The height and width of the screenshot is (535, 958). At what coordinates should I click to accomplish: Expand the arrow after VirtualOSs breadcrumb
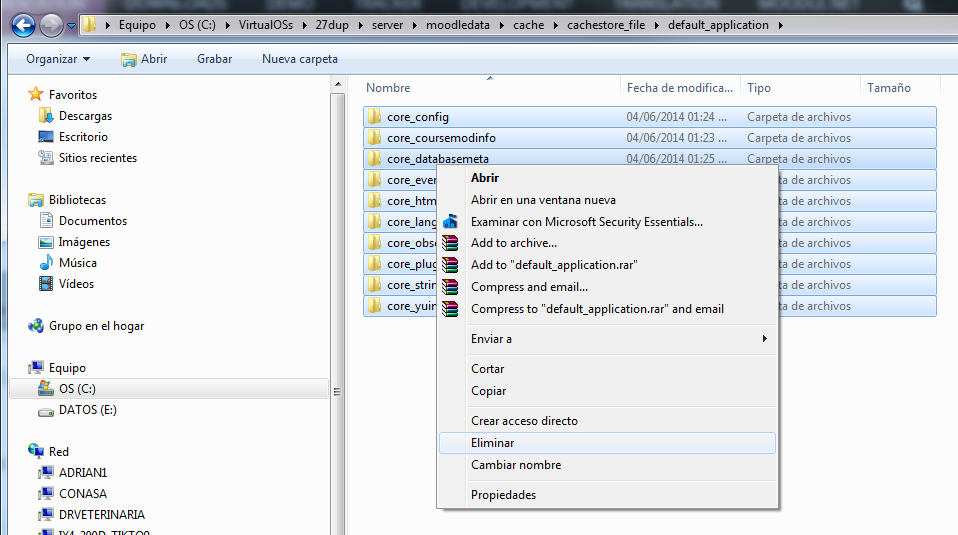pos(304,25)
